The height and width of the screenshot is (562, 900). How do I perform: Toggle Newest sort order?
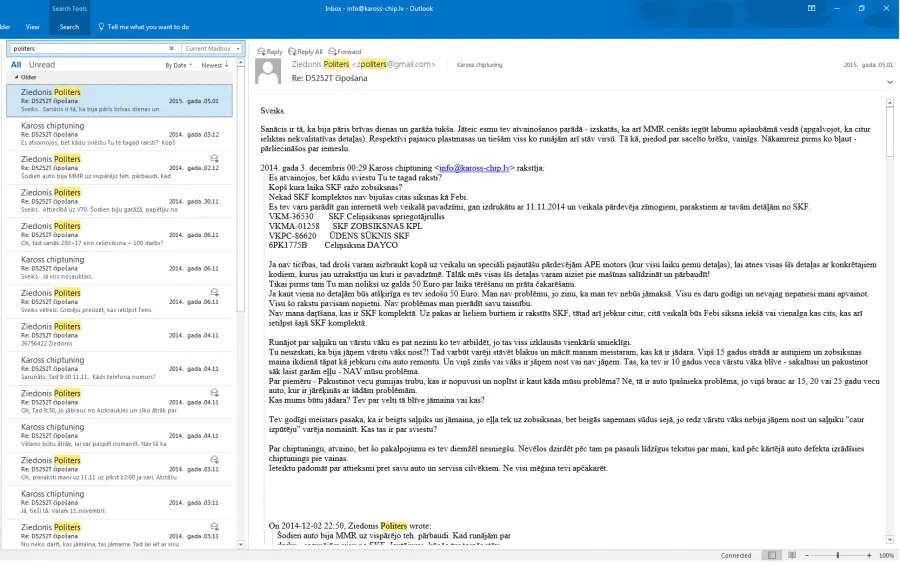coord(215,65)
